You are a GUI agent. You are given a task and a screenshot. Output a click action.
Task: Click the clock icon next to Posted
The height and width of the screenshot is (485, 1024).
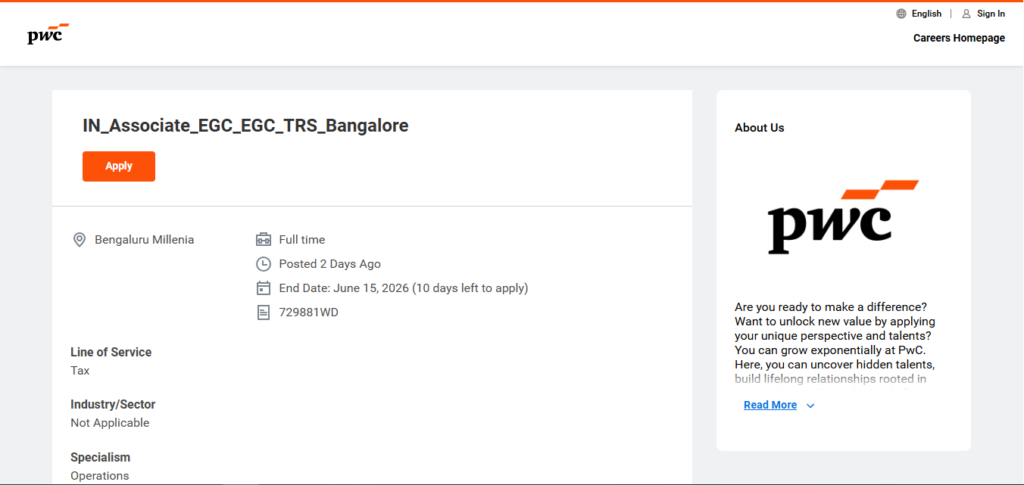pos(263,264)
